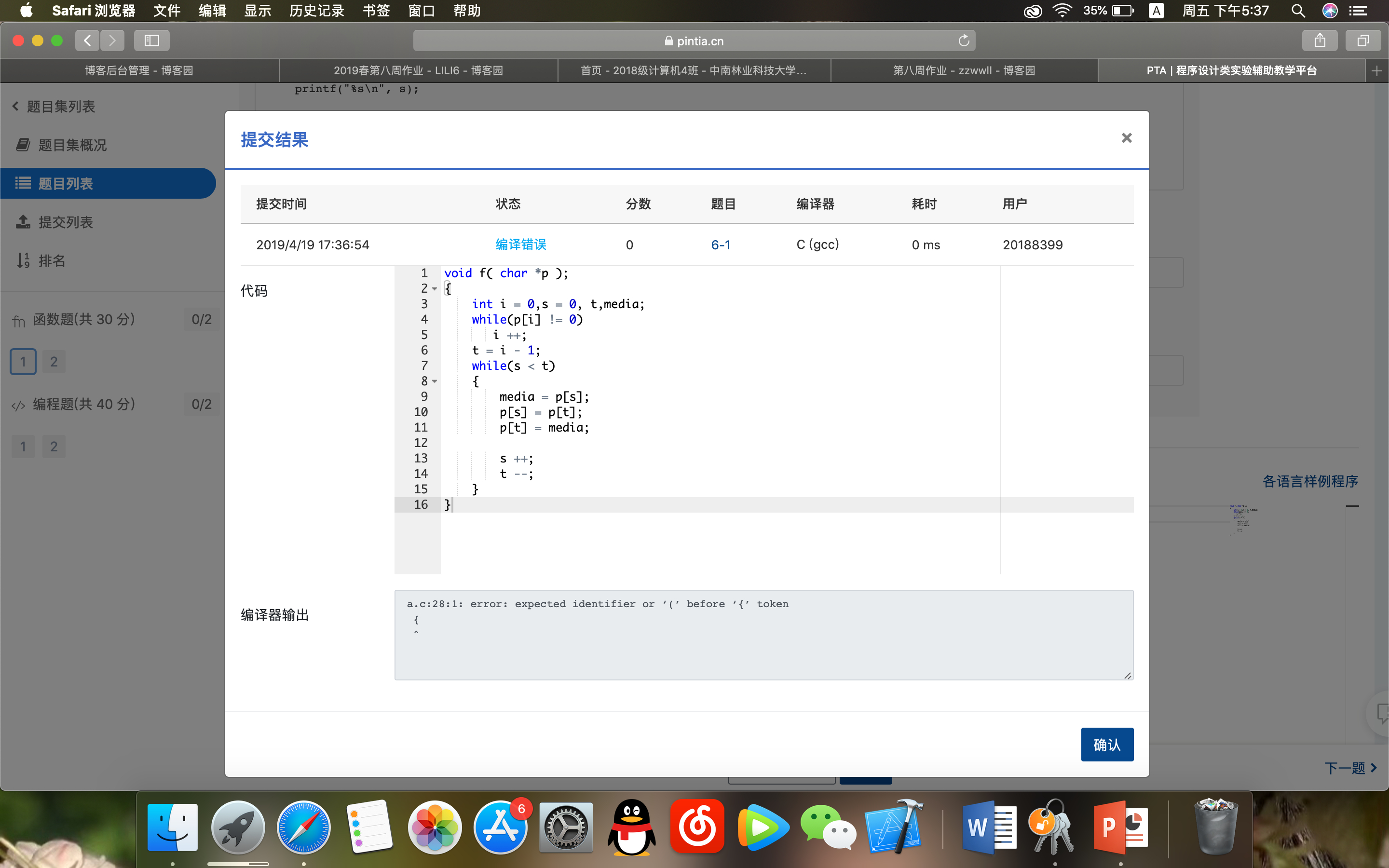Screen dimensions: 1389x868
Task: Open Notification Center icon
Action: click(1358, 10)
